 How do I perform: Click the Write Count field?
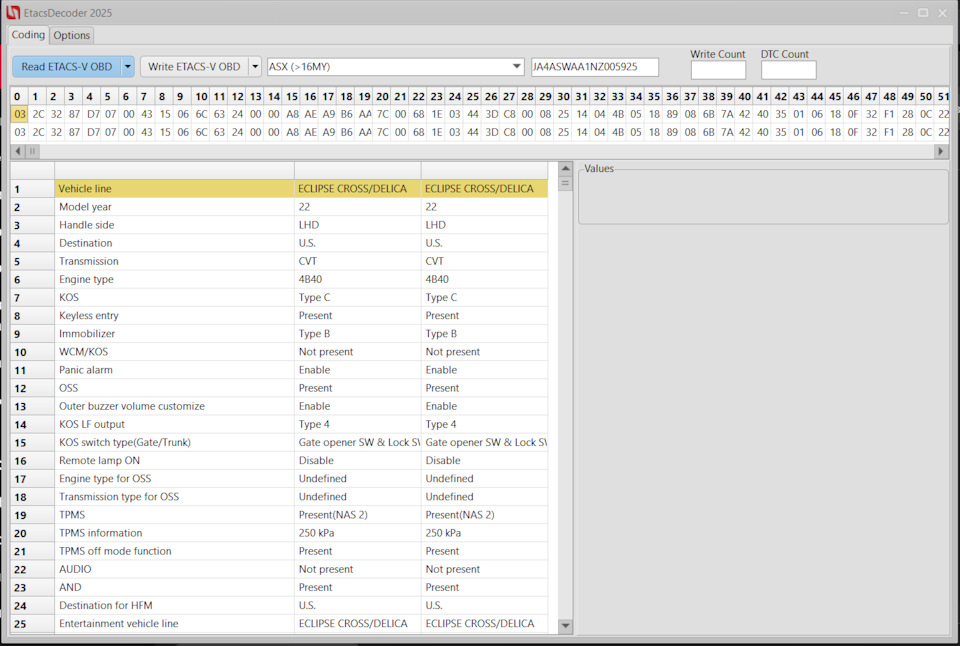[x=718, y=70]
